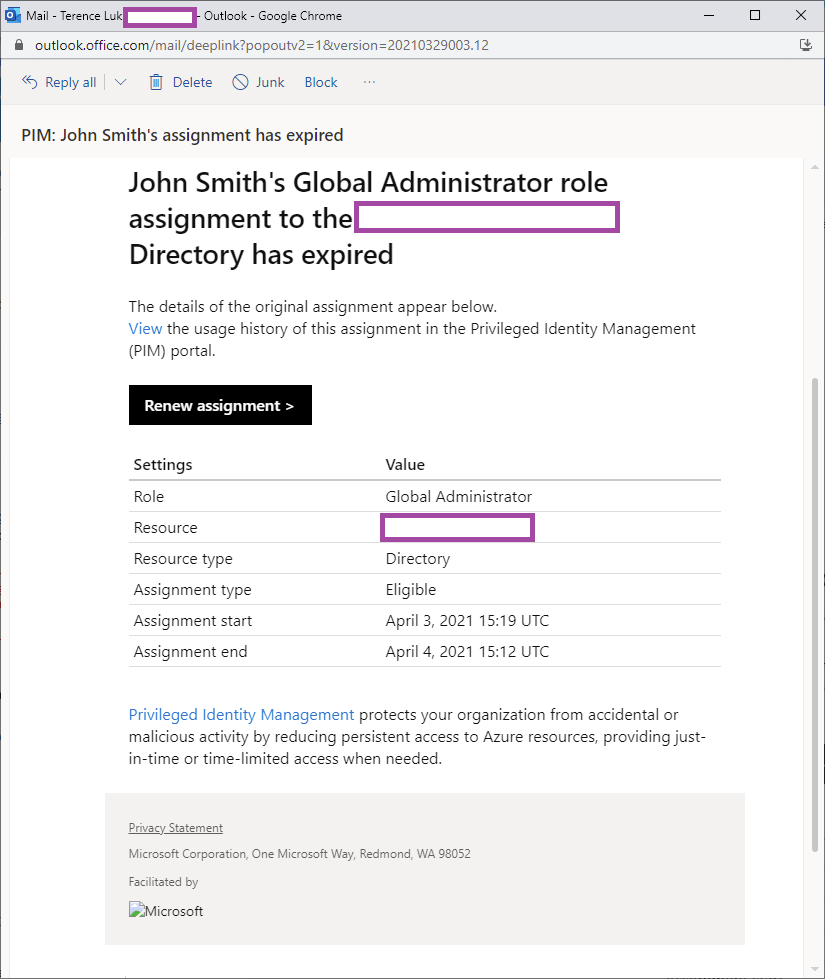Click the page URL in address bar
The image size is (825, 979).
click(262, 45)
